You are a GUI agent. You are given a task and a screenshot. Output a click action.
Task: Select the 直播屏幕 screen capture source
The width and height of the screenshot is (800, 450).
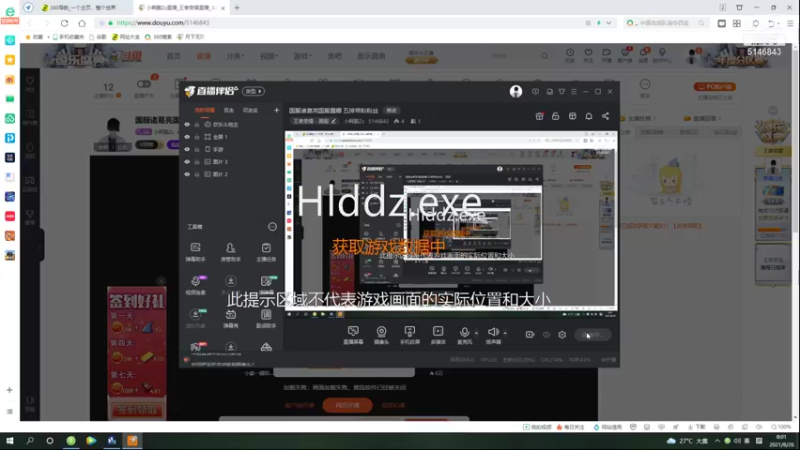[x=353, y=335]
